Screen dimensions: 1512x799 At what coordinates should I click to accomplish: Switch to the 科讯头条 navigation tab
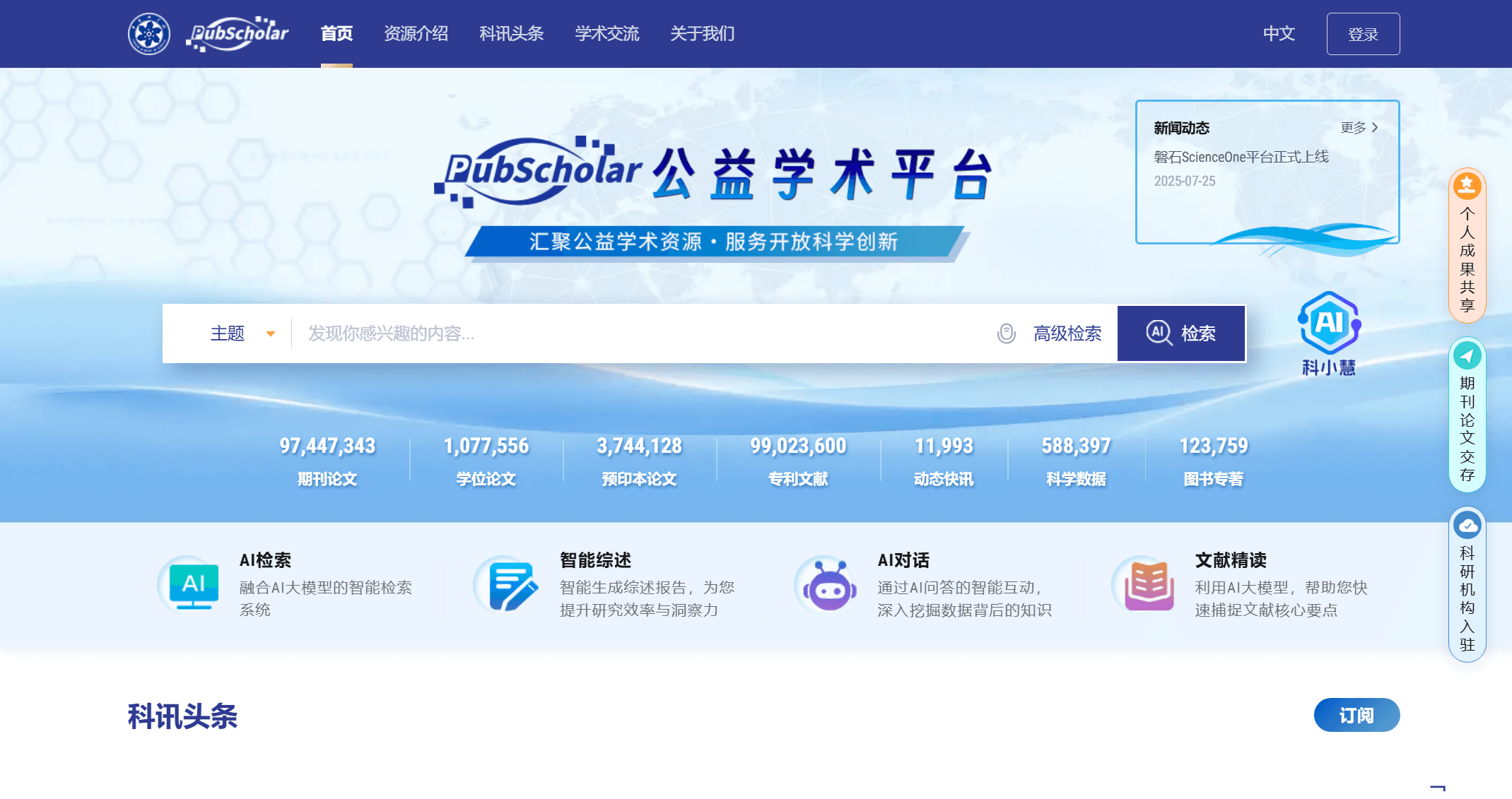(511, 33)
